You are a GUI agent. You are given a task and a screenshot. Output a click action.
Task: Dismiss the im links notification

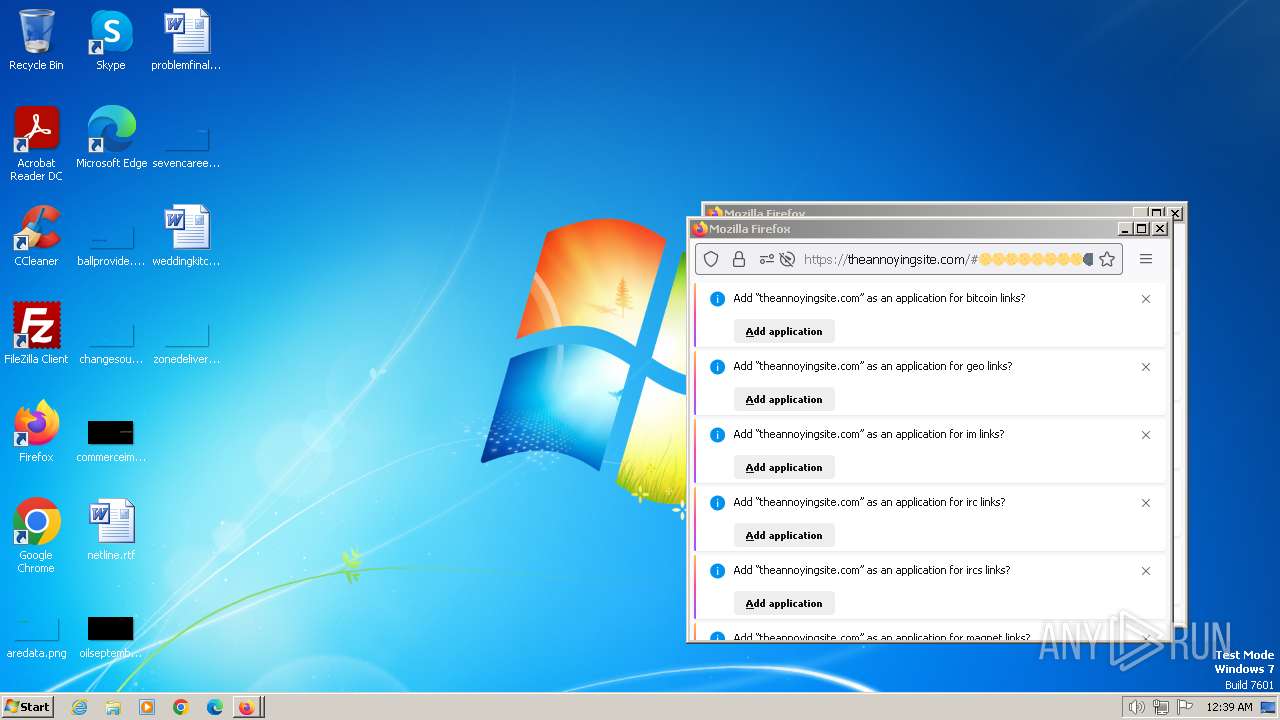click(1146, 435)
